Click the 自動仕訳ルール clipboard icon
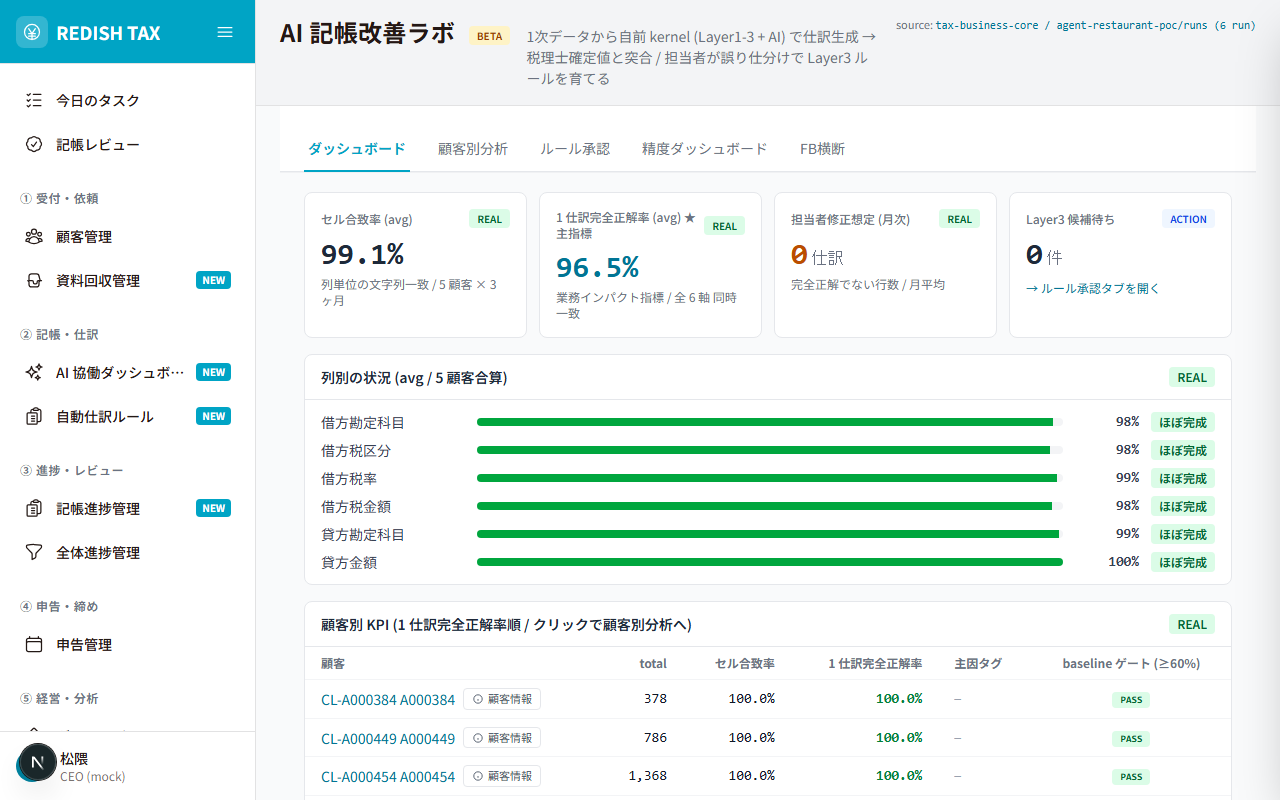1280x800 pixels. point(34,416)
